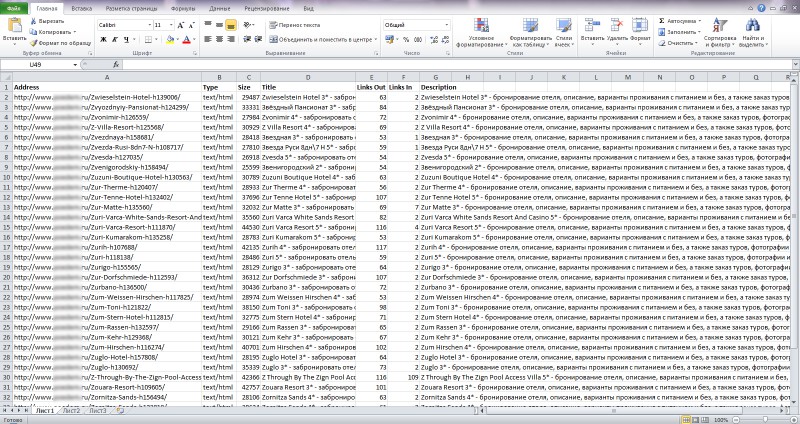800x424 pixels.
Task: Align text to middle of cell
Action: click(219, 24)
